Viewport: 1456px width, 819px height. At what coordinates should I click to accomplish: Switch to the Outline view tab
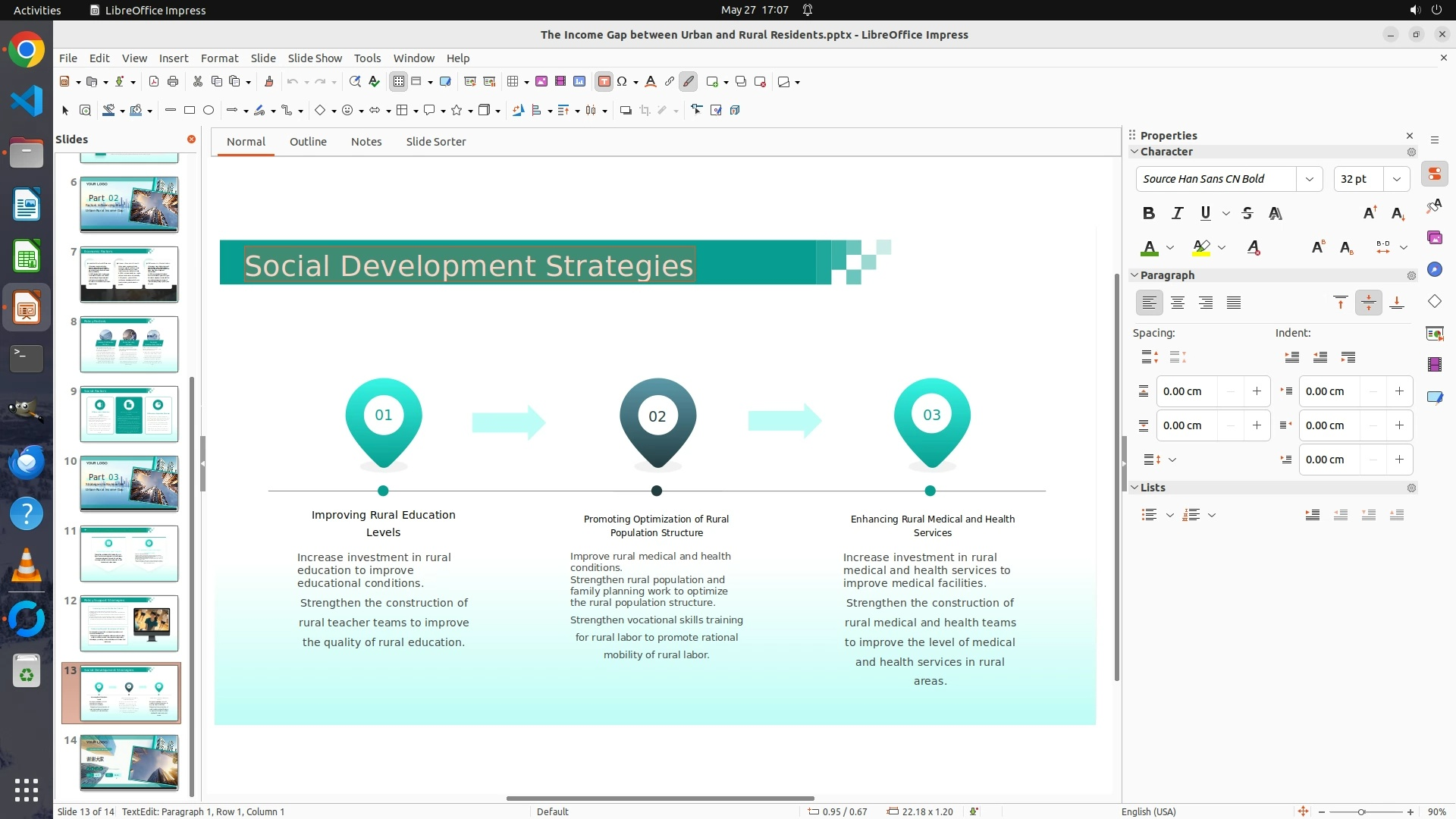[308, 142]
